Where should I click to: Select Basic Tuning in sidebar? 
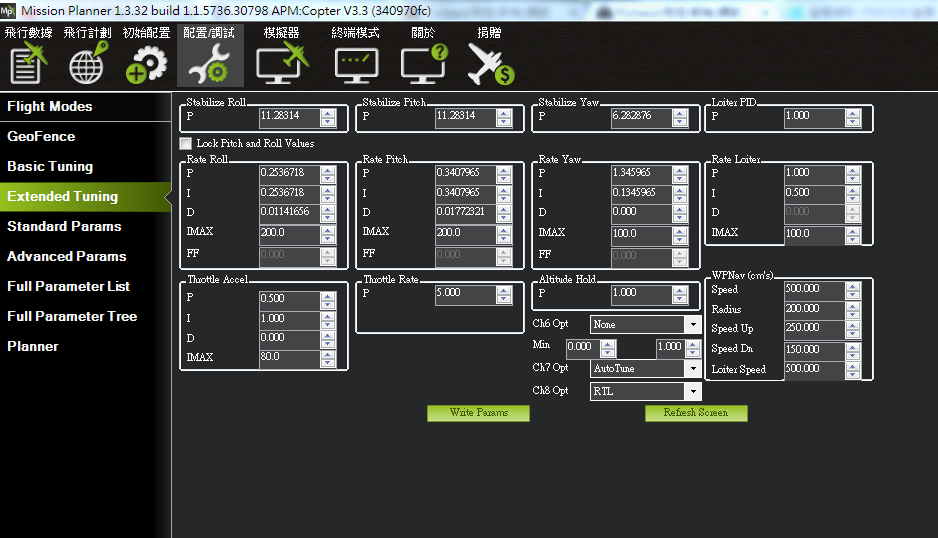(x=86, y=166)
